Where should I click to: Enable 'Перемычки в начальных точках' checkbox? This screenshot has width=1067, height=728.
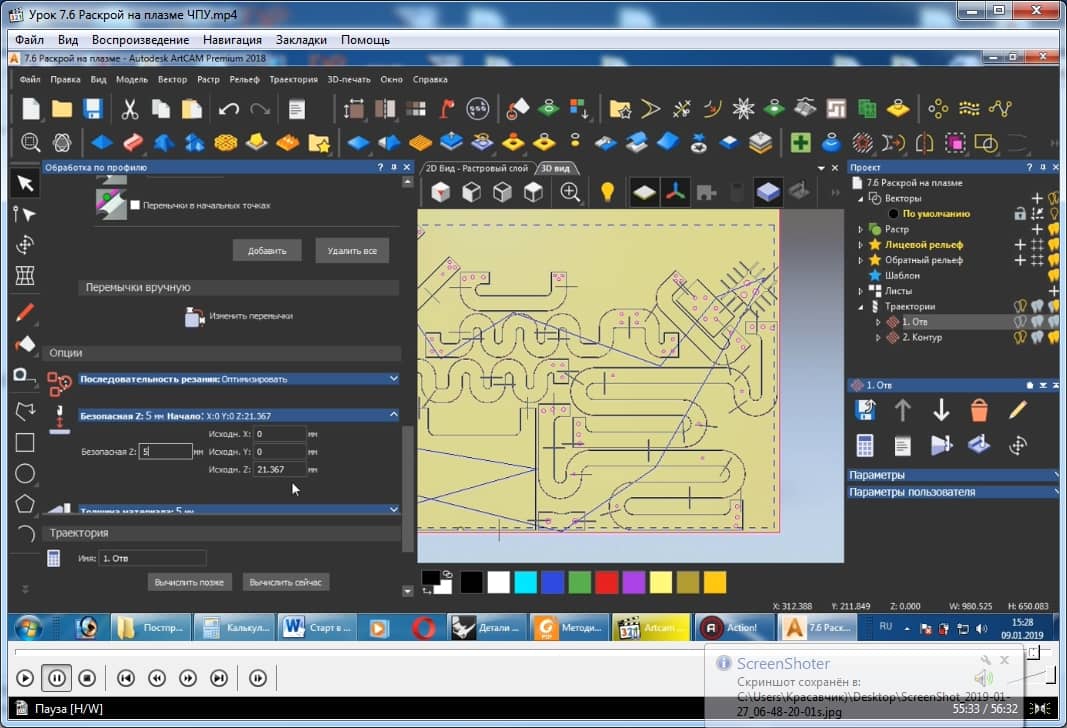click(x=135, y=205)
